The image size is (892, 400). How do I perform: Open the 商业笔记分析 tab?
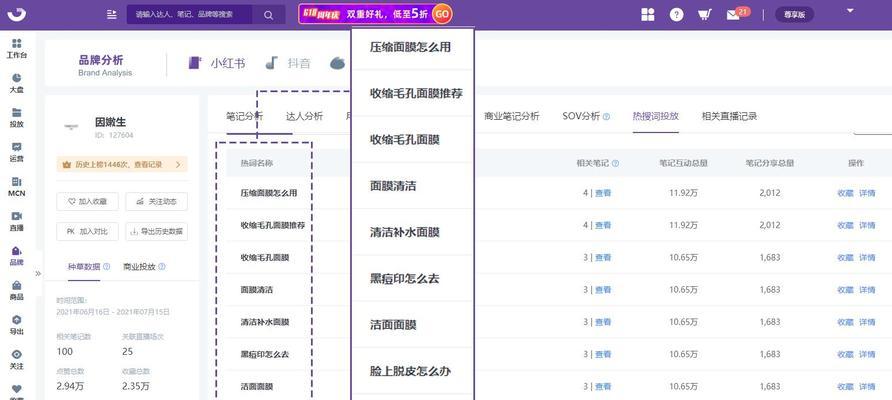click(x=511, y=116)
